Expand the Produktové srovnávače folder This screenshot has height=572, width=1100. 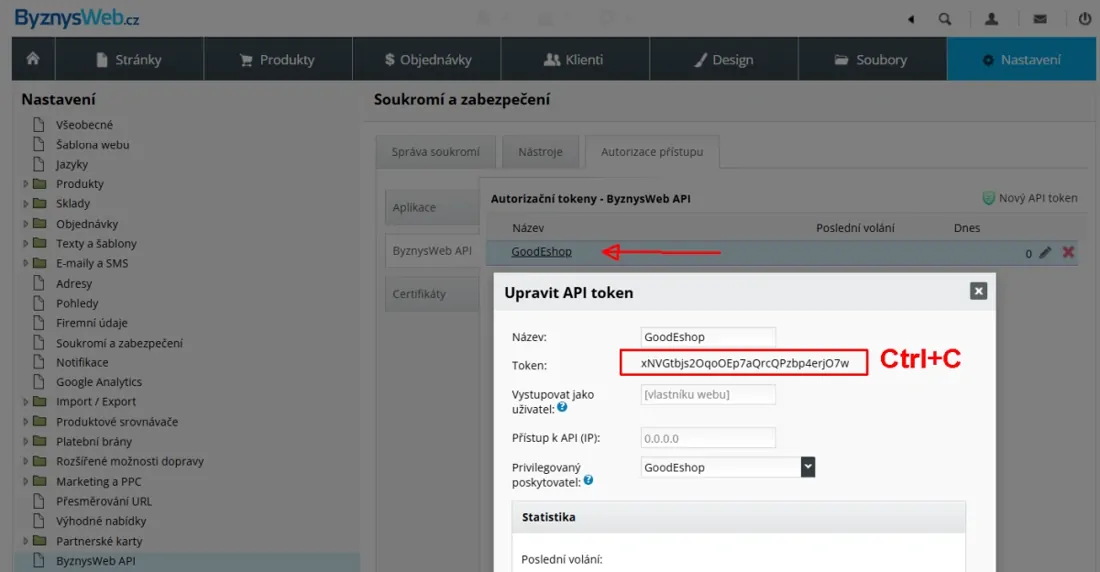click(x=25, y=422)
